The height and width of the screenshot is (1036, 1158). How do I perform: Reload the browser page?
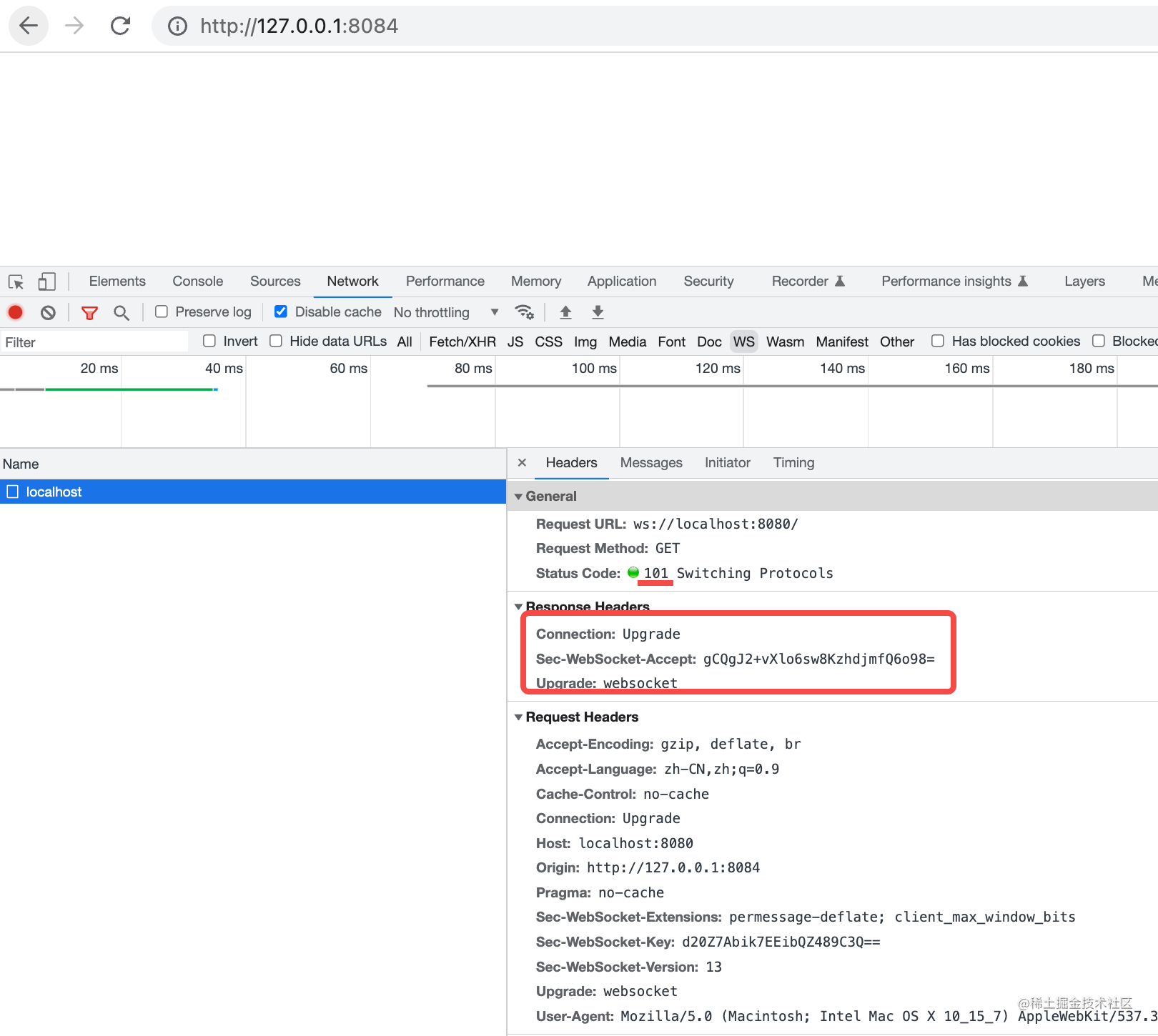coord(120,26)
